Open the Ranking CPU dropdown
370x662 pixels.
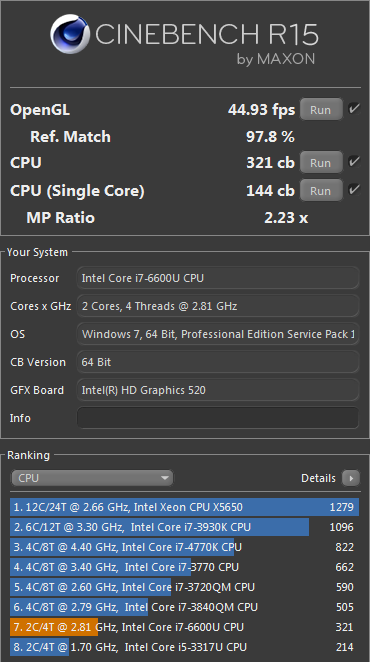click(x=92, y=478)
